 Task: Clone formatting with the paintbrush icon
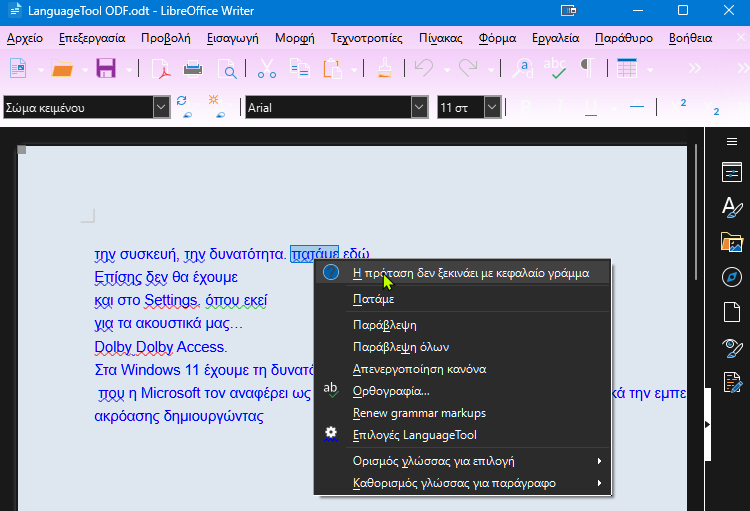pyautogui.click(x=384, y=68)
